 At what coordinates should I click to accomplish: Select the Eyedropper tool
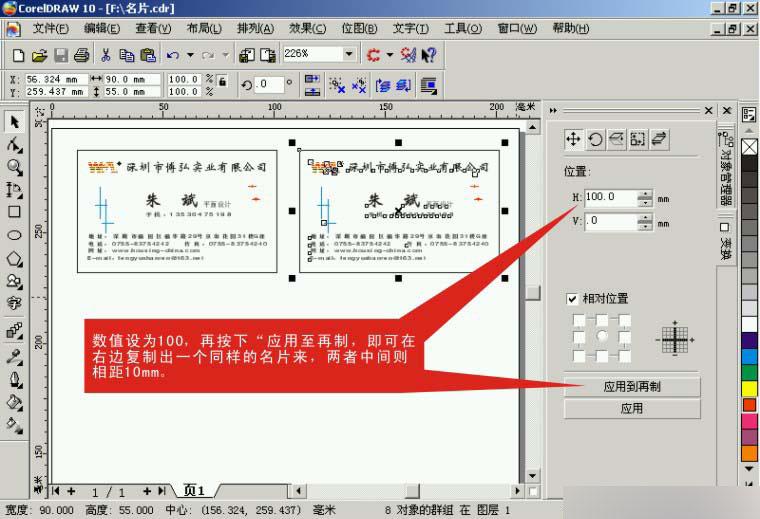pos(15,356)
